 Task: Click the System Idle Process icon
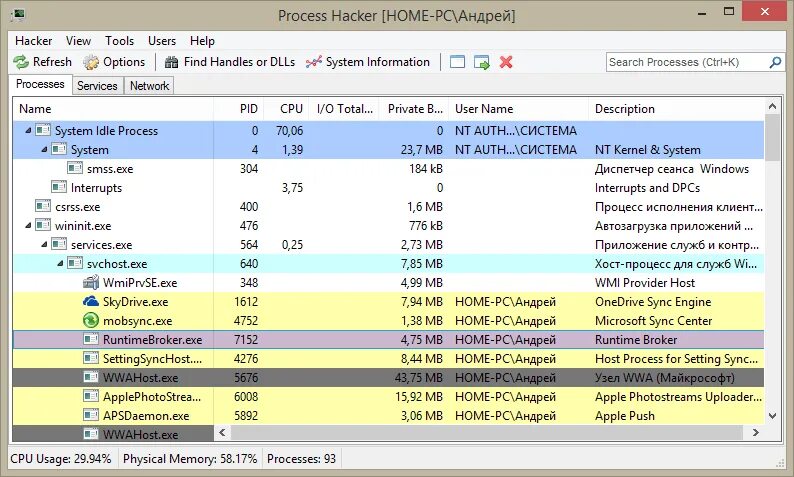43,131
